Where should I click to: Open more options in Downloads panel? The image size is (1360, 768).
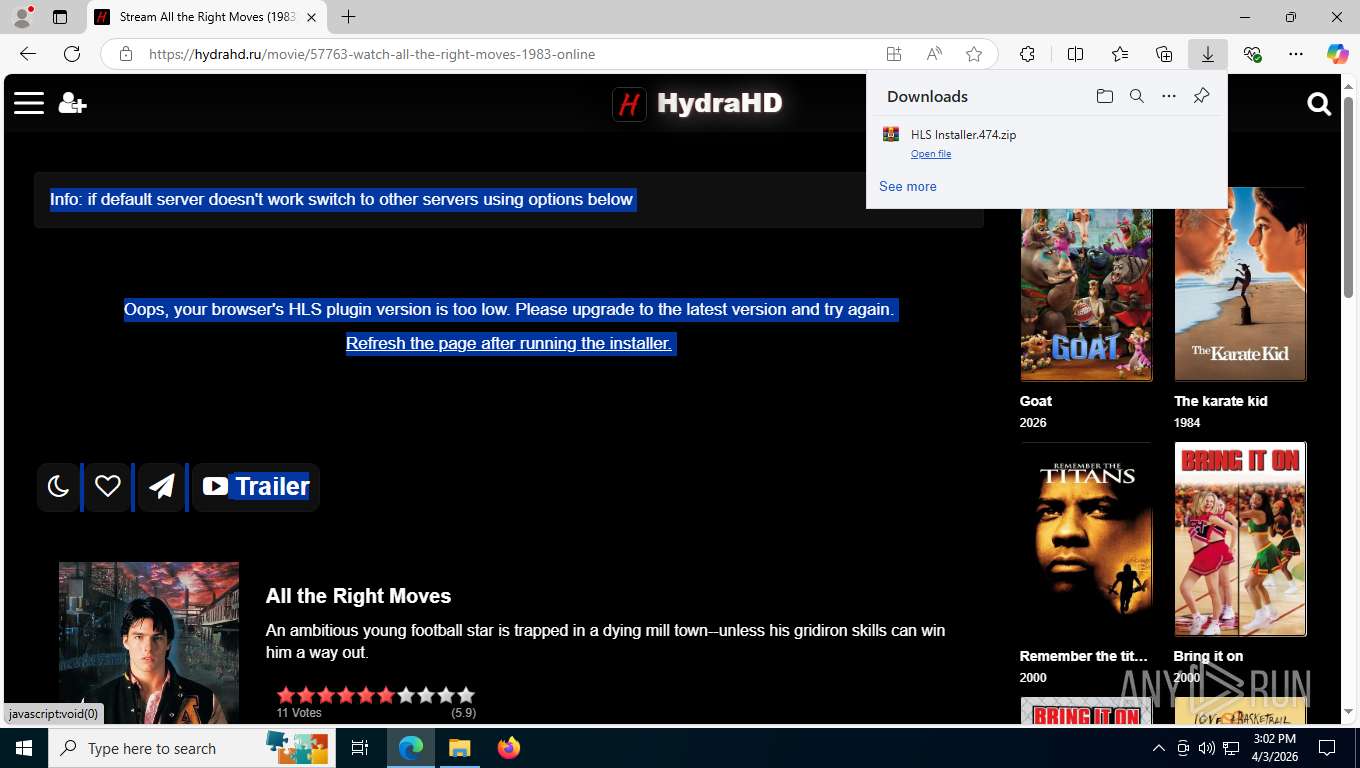(x=1168, y=96)
